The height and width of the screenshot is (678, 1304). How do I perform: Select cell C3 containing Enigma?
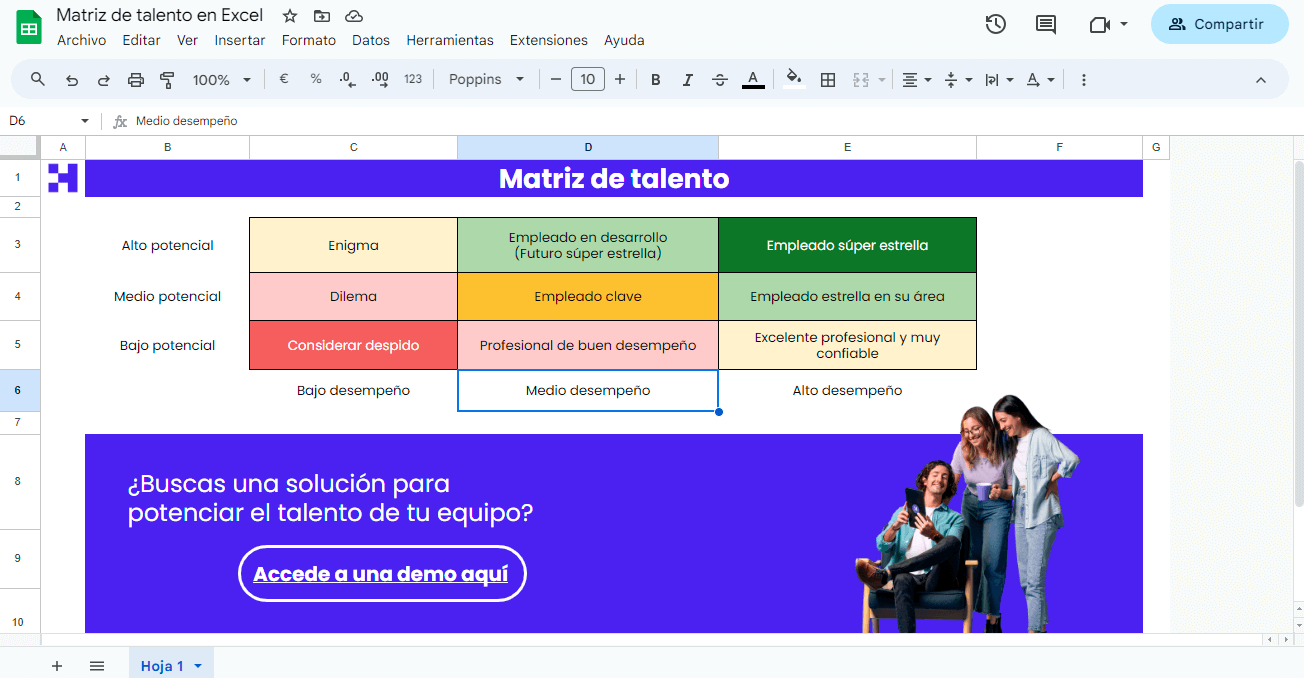(x=353, y=244)
